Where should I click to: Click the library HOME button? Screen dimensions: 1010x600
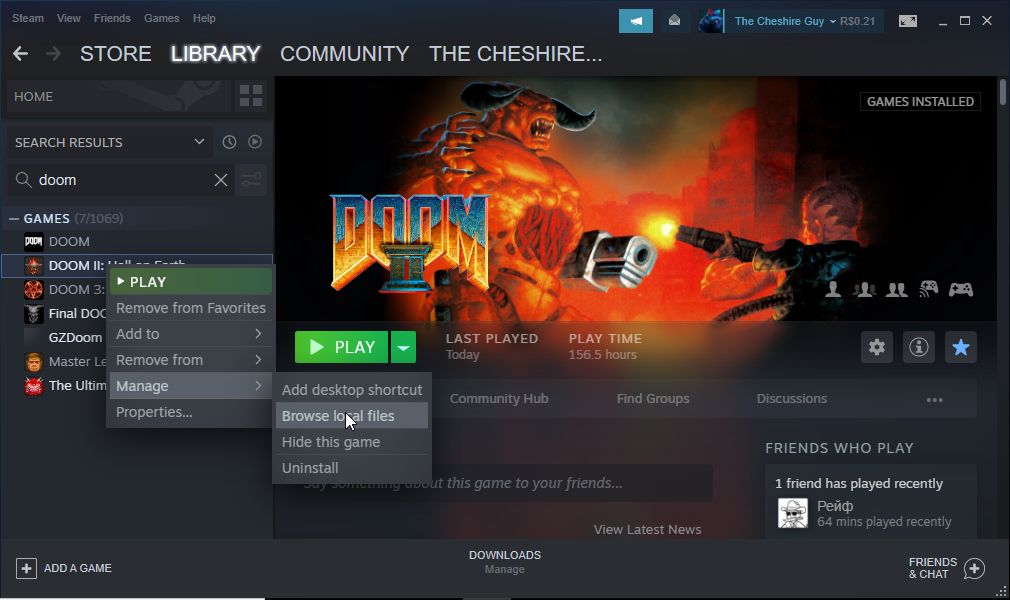coord(119,96)
